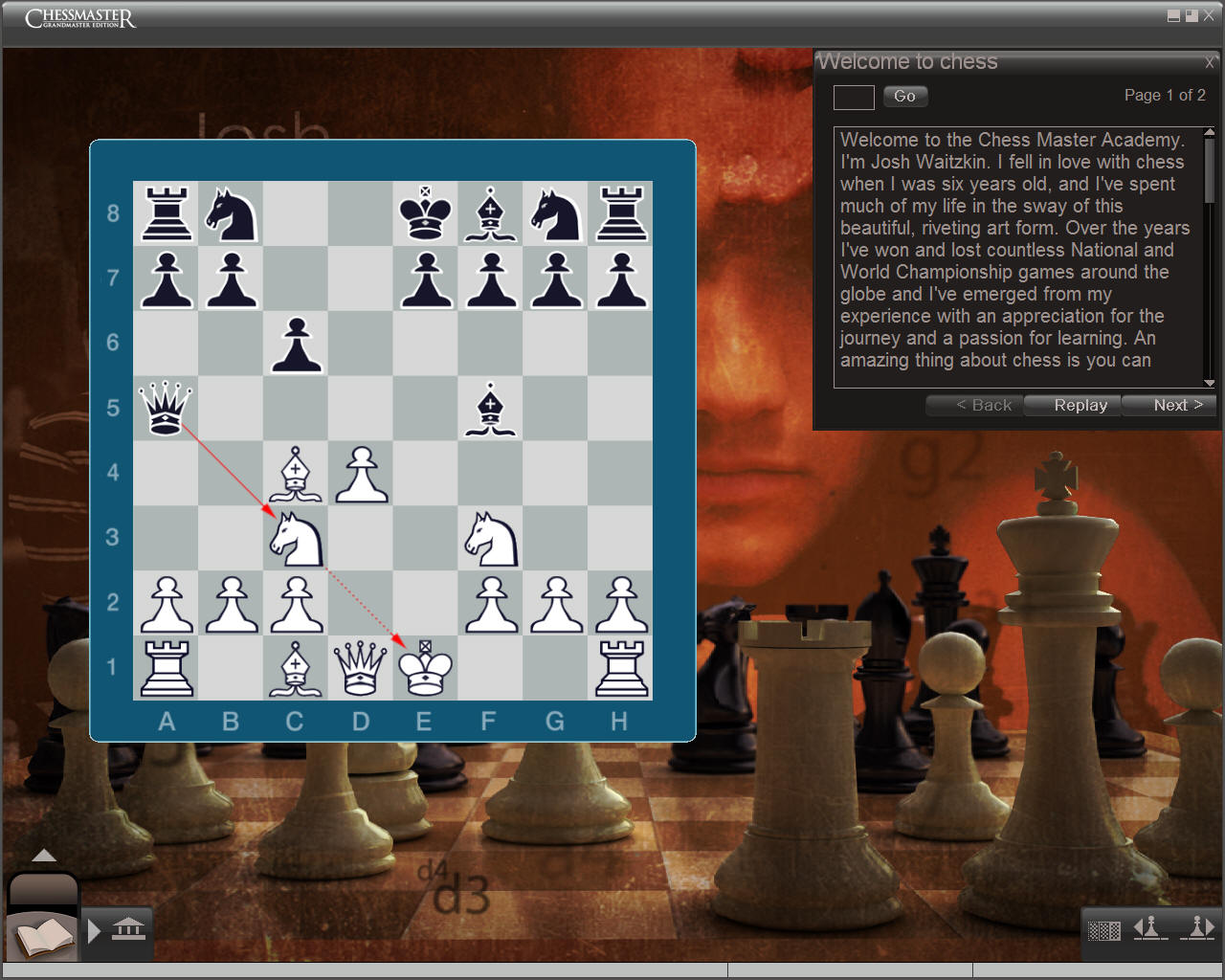Screen dimensions: 1225x980
Task: Select the white king on E1
Action: (x=426, y=668)
